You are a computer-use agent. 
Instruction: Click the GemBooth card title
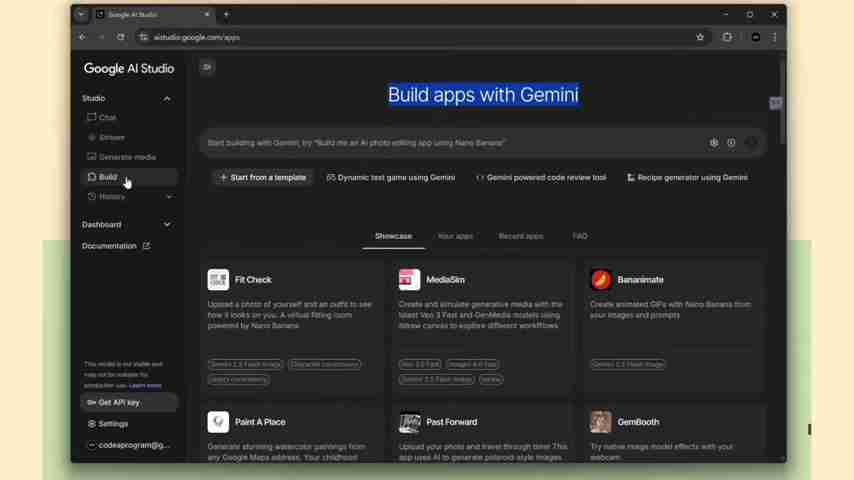(638, 422)
